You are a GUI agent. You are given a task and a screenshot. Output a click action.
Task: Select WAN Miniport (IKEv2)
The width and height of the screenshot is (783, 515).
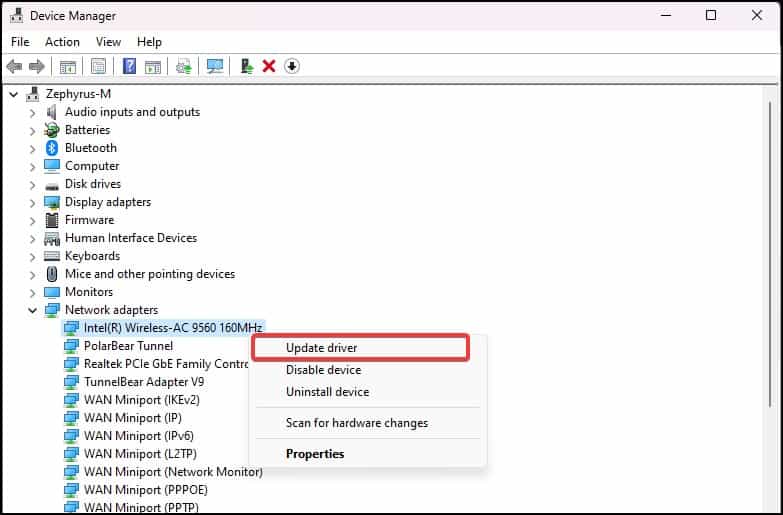(x=142, y=400)
